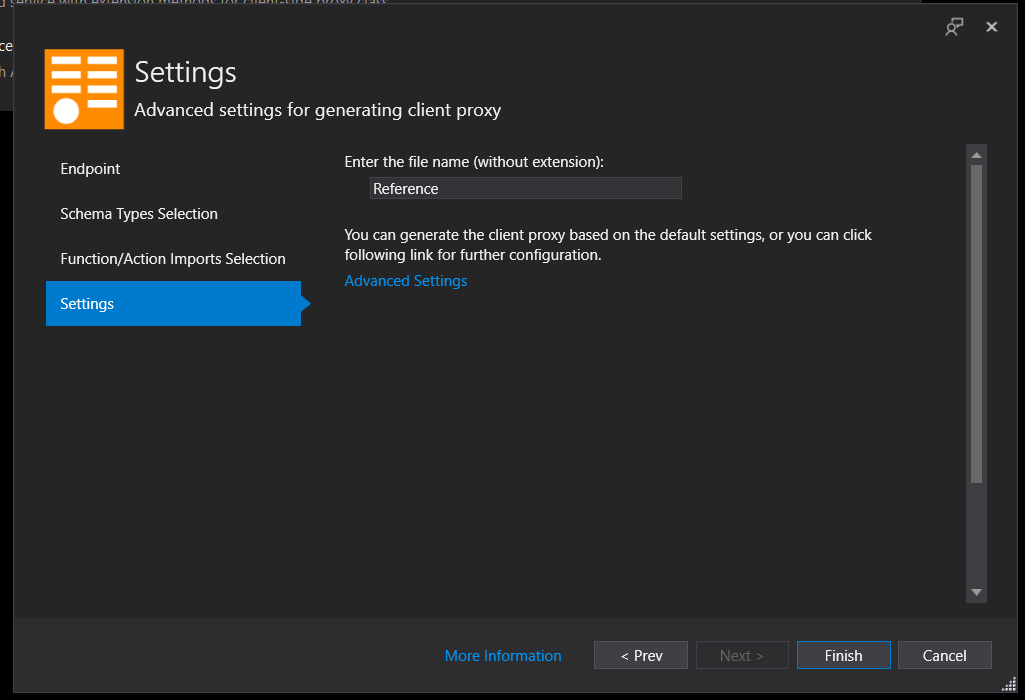Go back with the Prev button
This screenshot has width=1025, height=700.
pyautogui.click(x=641, y=655)
